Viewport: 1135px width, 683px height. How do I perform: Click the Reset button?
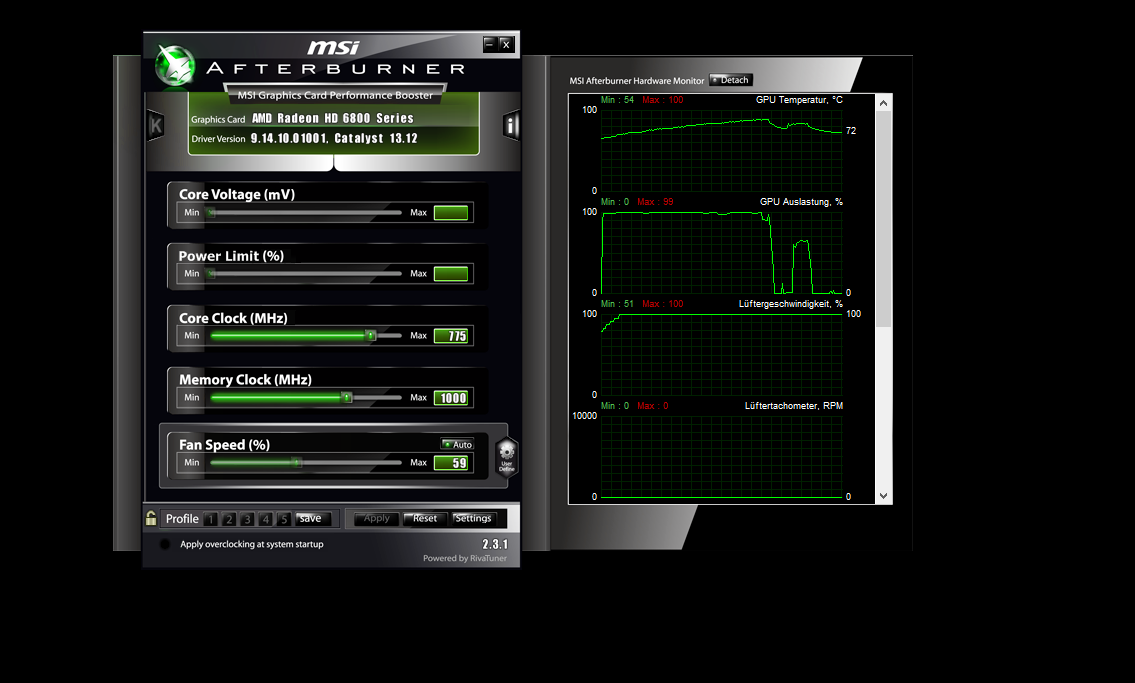[x=425, y=518]
